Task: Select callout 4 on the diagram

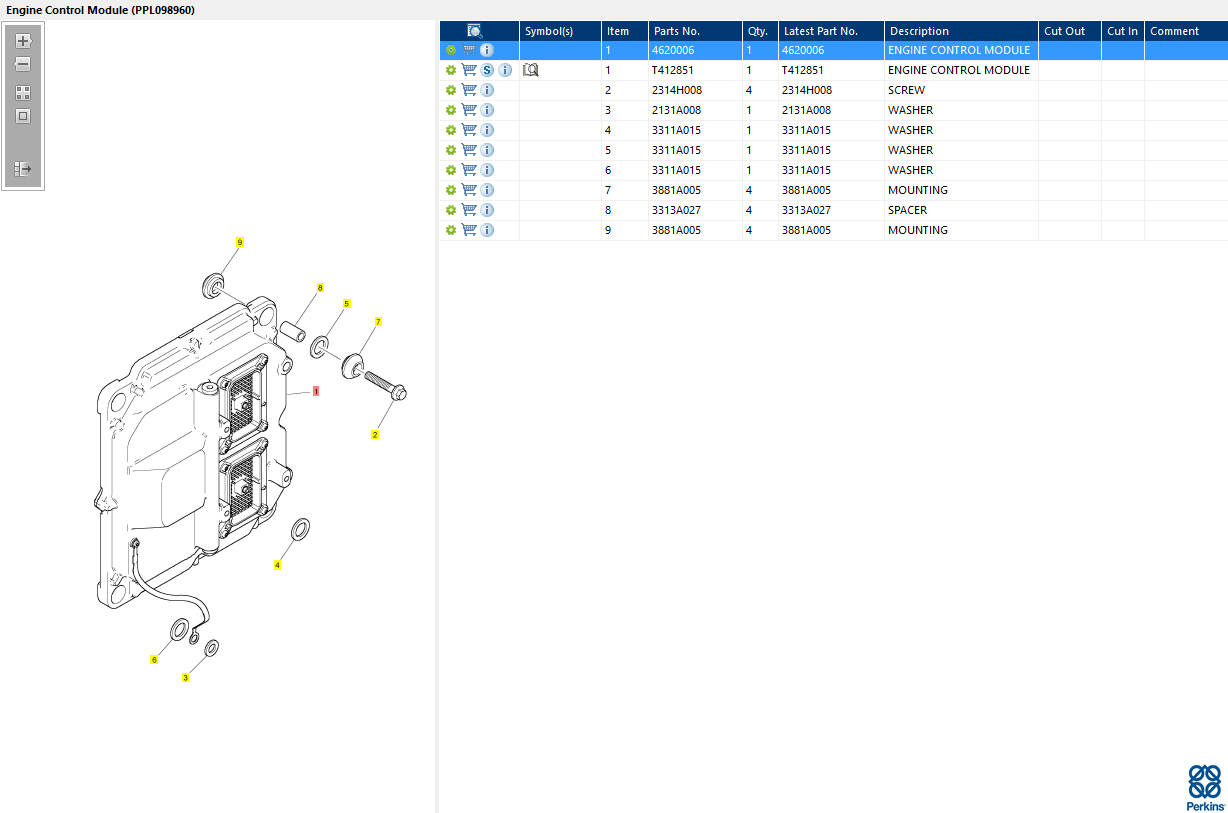Action: click(x=277, y=565)
